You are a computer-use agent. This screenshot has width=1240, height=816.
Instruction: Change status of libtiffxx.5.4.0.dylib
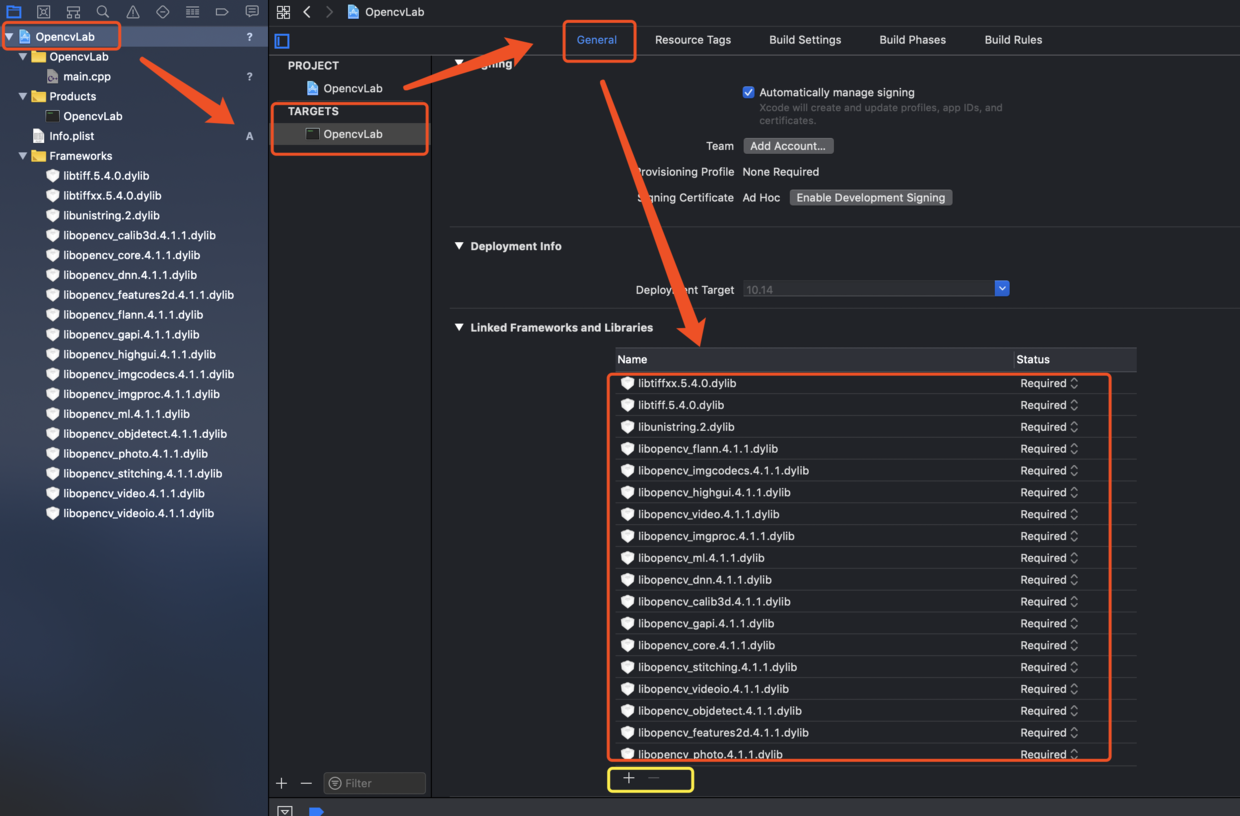(x=1049, y=383)
